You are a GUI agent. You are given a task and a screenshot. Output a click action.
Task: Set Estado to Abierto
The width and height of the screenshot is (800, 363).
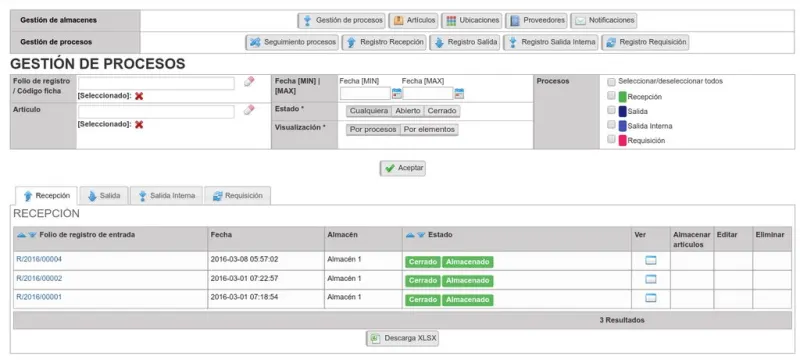(x=408, y=111)
